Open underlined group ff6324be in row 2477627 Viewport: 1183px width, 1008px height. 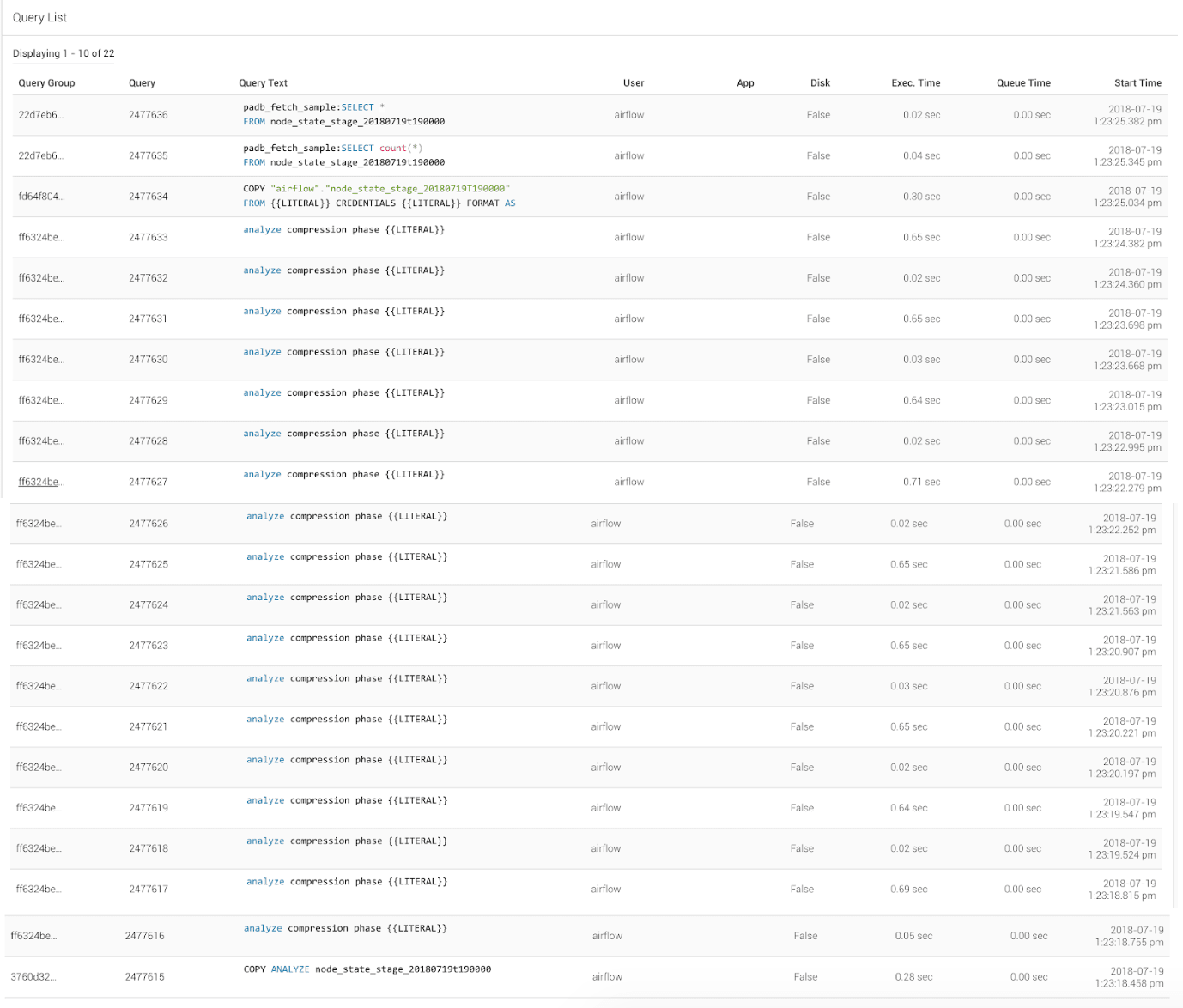click(x=41, y=482)
